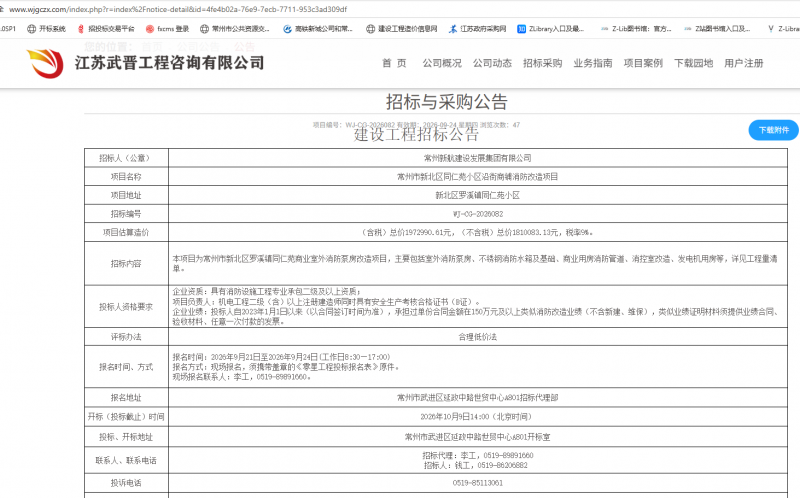Click the browser address bar URL

[x=178, y=9]
